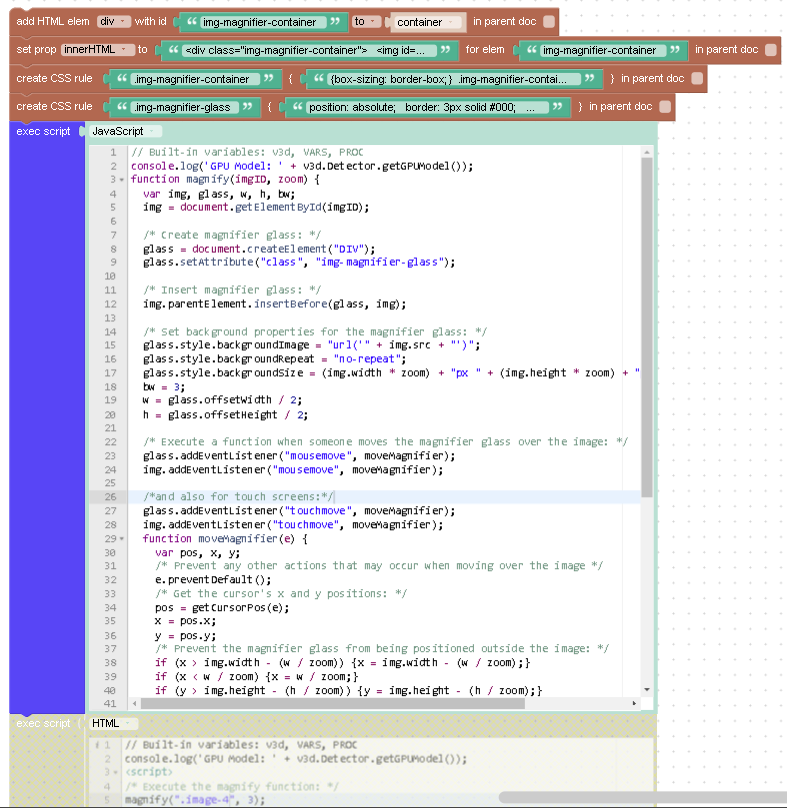The height and width of the screenshot is (808, 787).
Task: Click the 'bw = 3;' line
Action: 164,387
